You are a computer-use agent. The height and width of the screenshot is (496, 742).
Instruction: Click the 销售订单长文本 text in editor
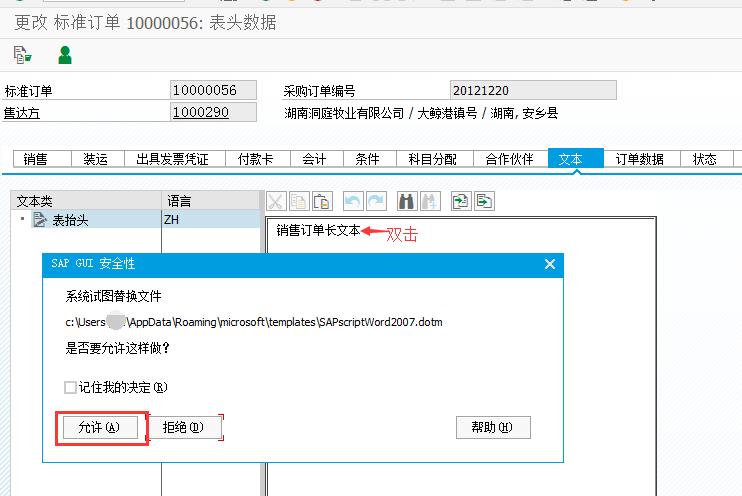318,230
